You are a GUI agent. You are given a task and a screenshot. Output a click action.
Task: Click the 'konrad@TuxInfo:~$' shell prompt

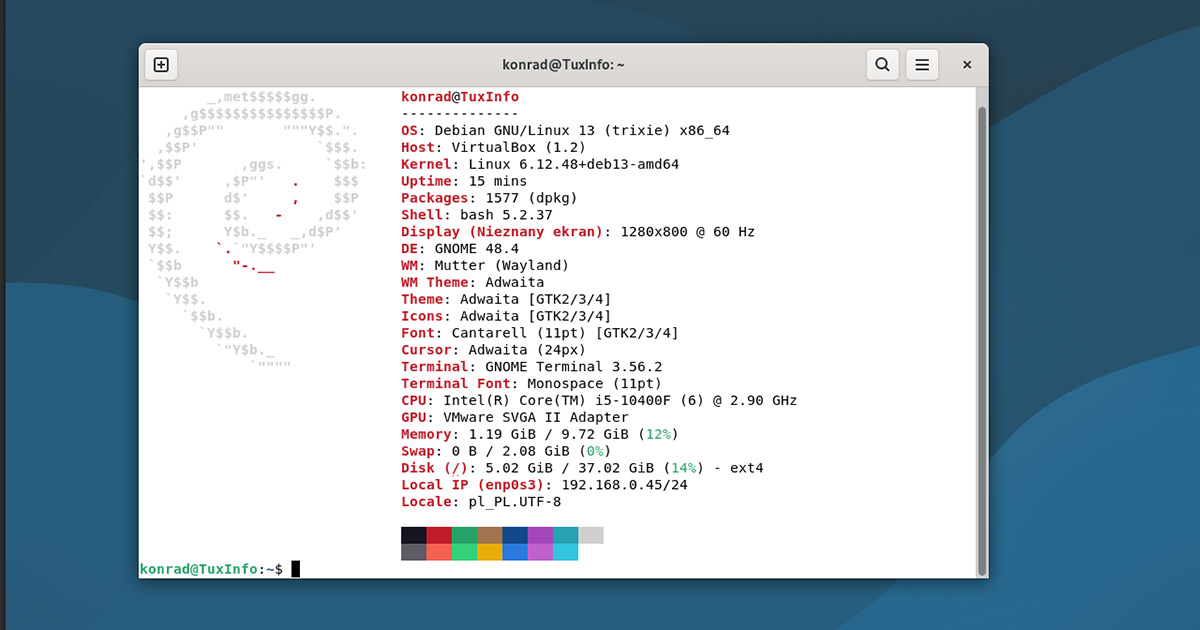pos(212,569)
